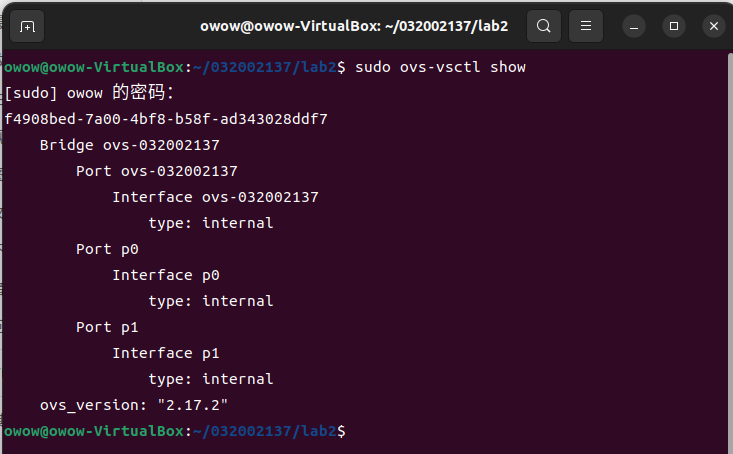The width and height of the screenshot is (733, 454).
Task: Click the [sudo] password prompt line
Action: pyautogui.click(x=90, y=93)
